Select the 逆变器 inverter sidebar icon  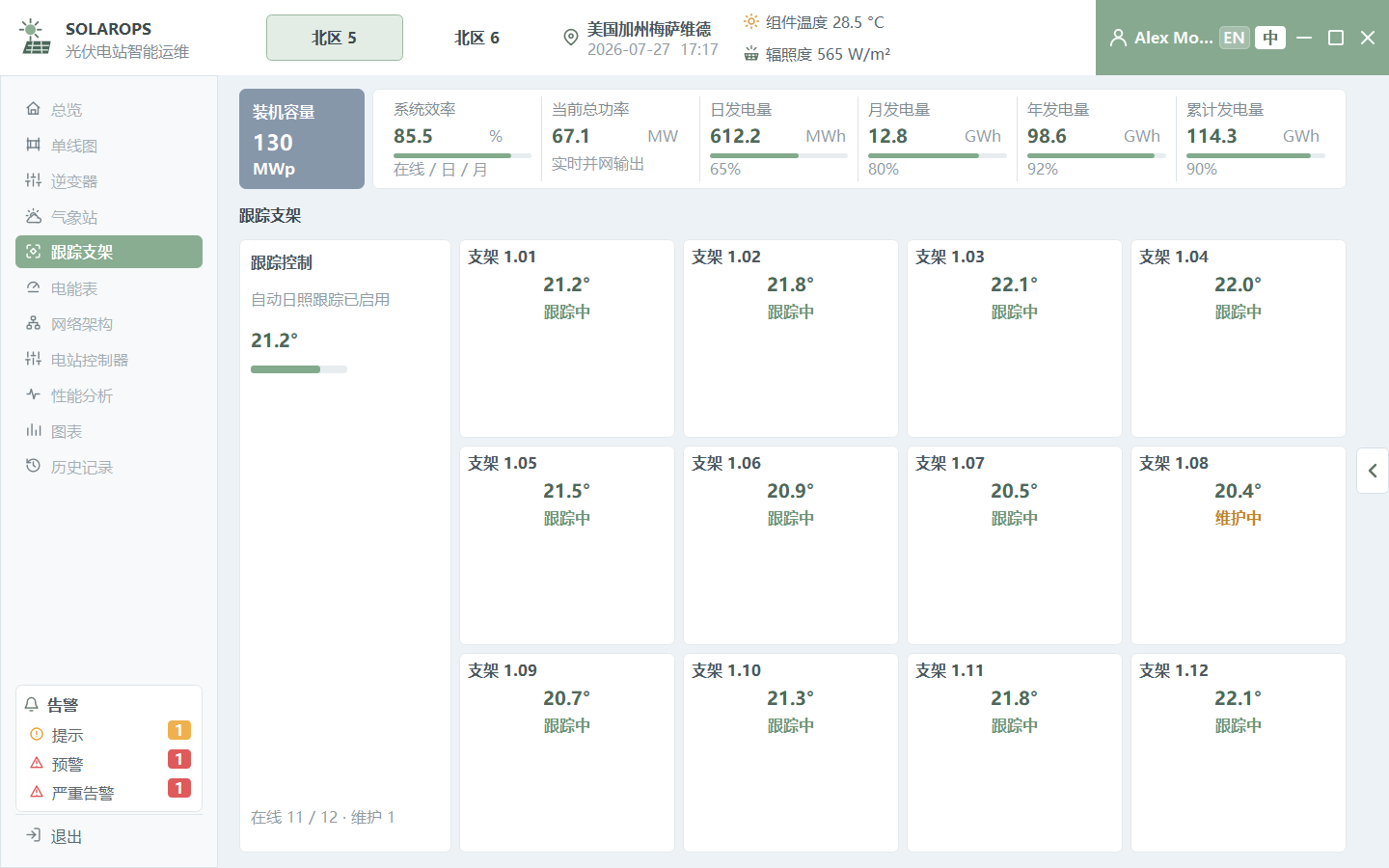(34, 180)
